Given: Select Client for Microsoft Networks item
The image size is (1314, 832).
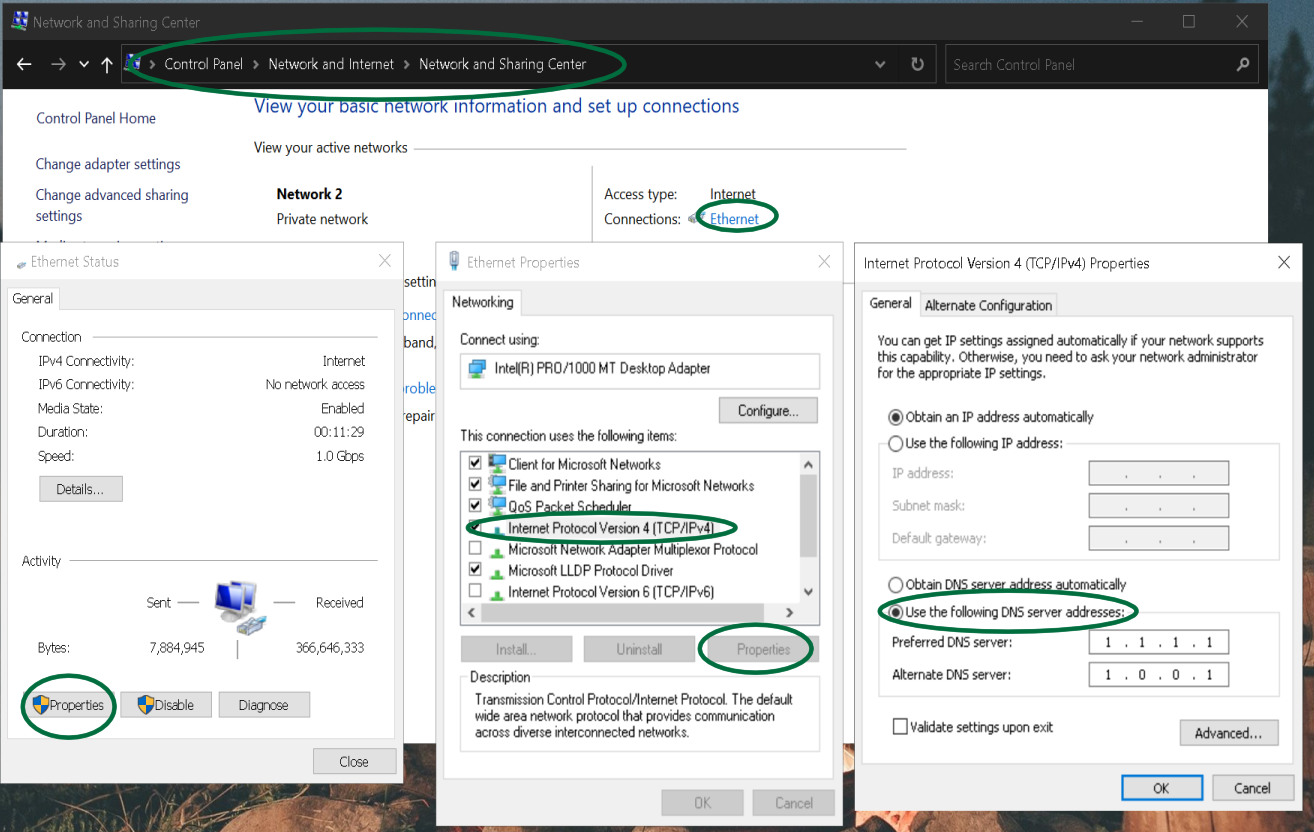Looking at the screenshot, I should point(584,464).
